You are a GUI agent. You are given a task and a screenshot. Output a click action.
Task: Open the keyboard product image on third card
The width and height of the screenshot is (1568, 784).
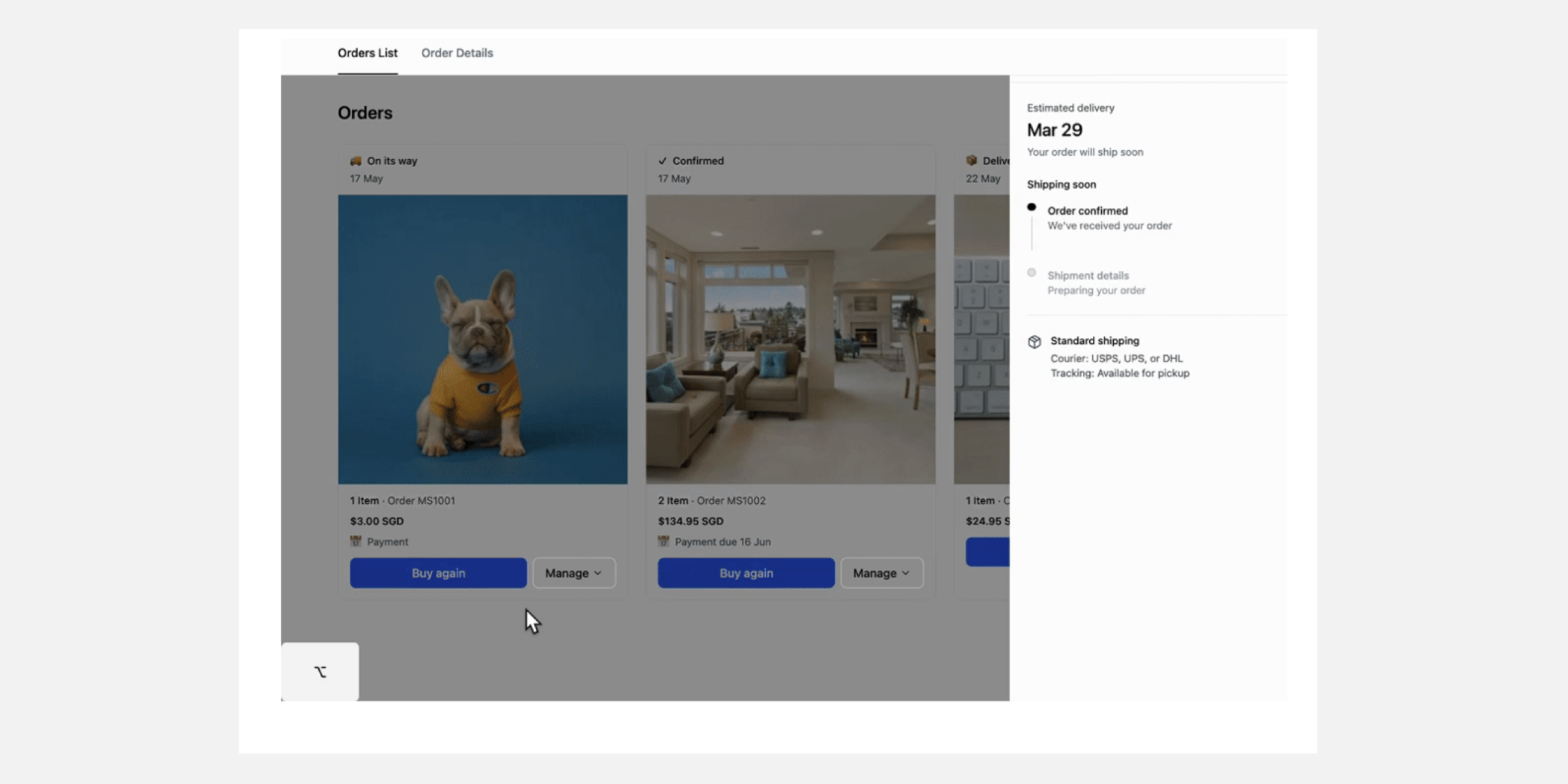(981, 339)
